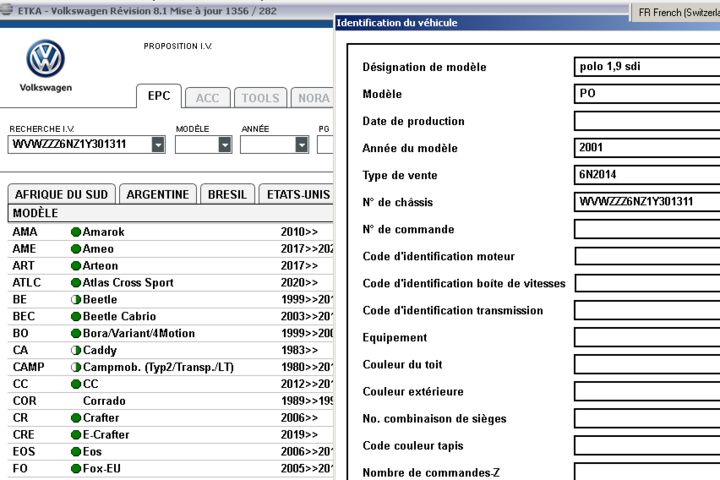
Task: Click the ETKA title bar icon
Action: [x=6, y=10]
